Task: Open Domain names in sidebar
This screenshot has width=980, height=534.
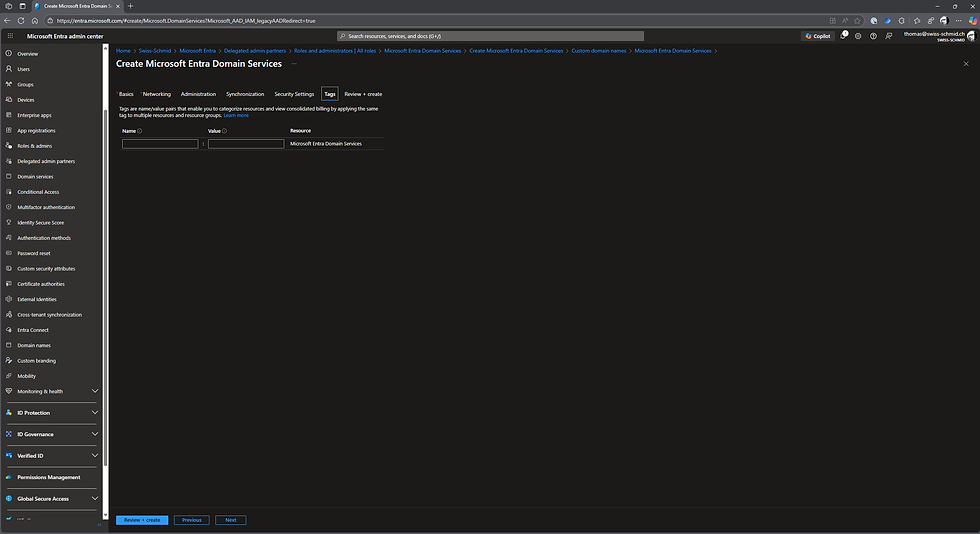Action: (x=34, y=345)
